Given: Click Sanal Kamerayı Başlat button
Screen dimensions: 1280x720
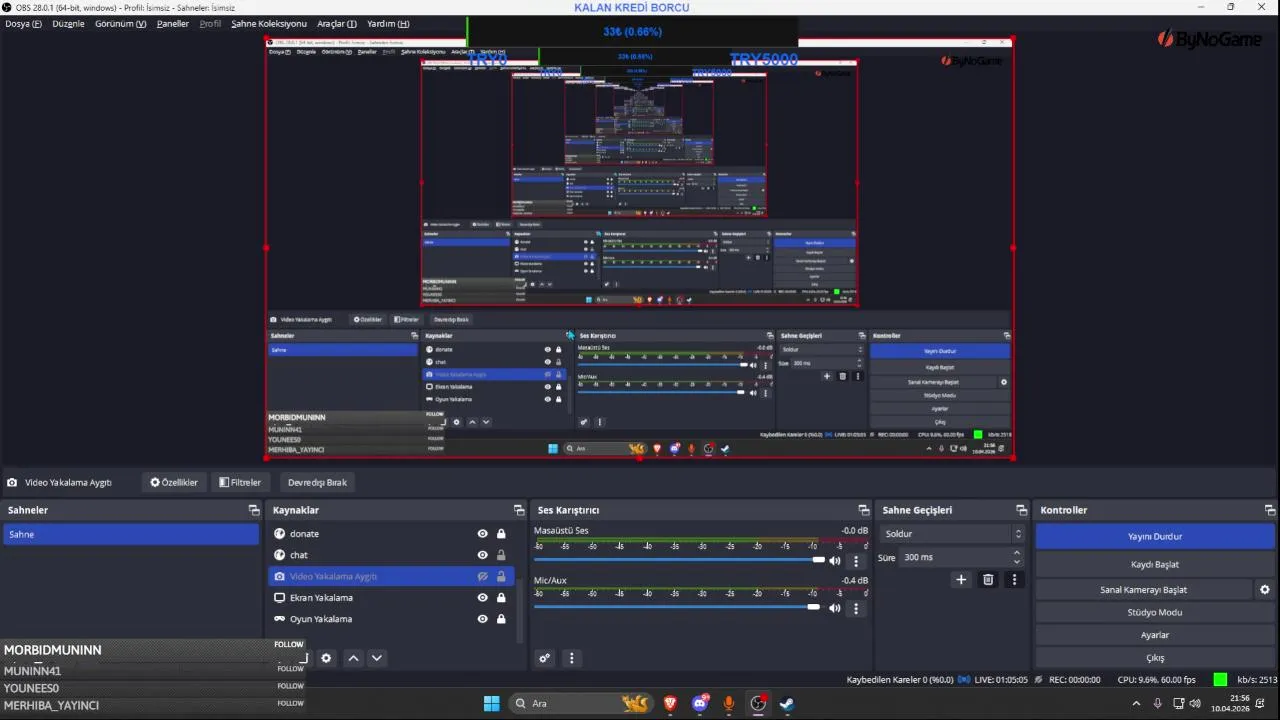Looking at the screenshot, I should click(x=1144, y=590).
